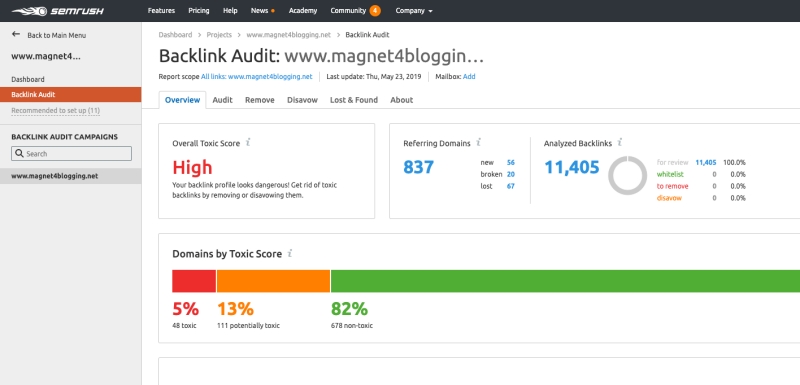Image resolution: width=800 pixels, height=385 pixels.
Task: Click the green non-toxic bar segment
Action: coord(565,281)
